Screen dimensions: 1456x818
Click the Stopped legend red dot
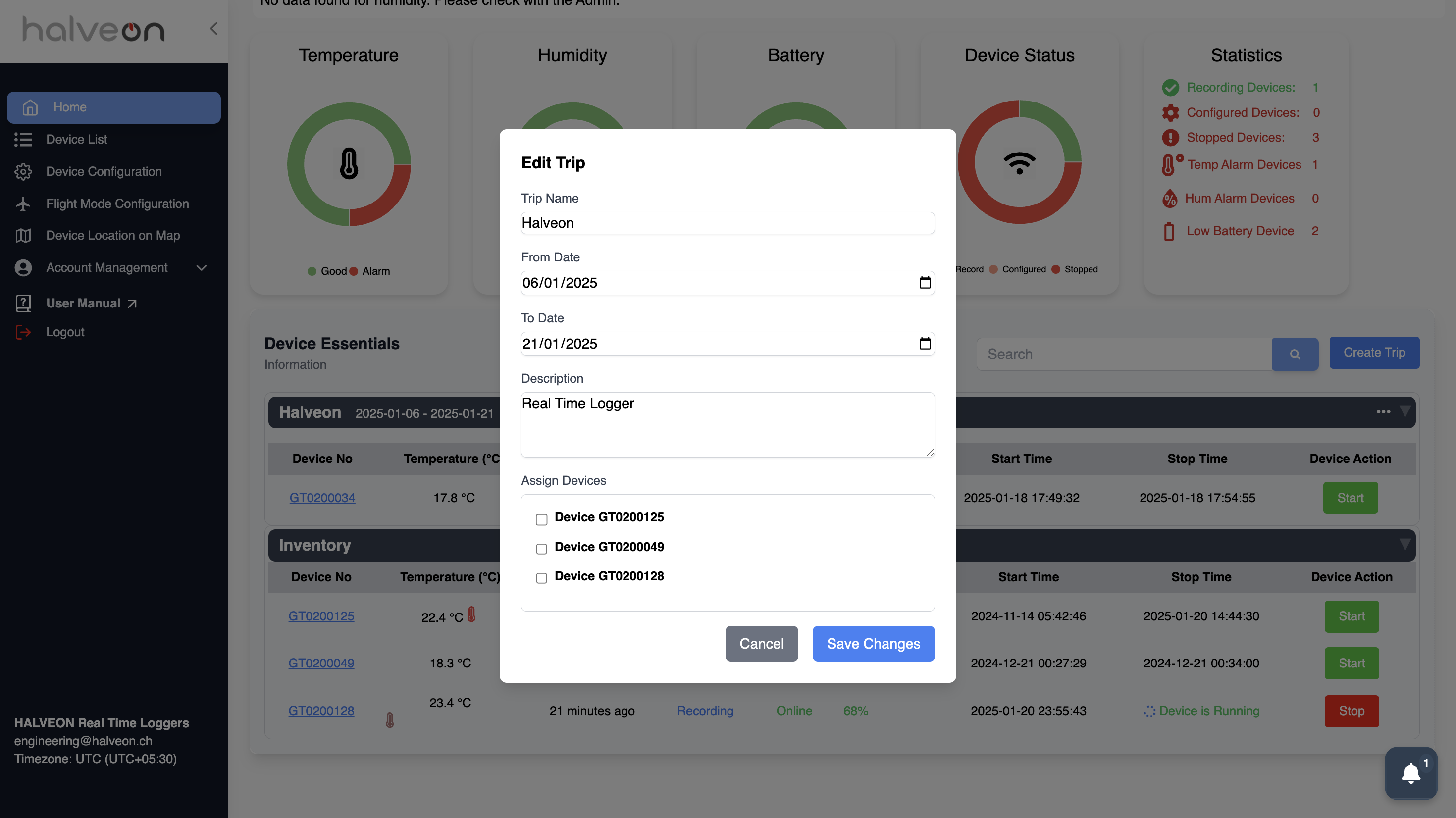(x=1055, y=269)
